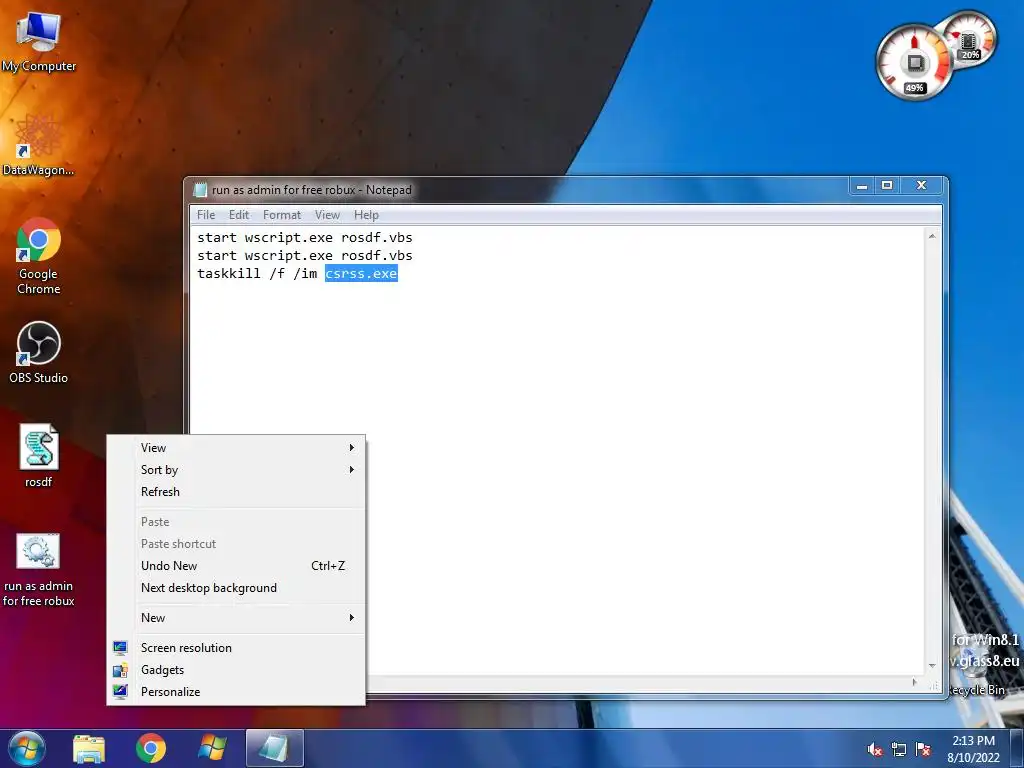
Task: Open the Edit menu in Notepad
Action: [x=238, y=215]
